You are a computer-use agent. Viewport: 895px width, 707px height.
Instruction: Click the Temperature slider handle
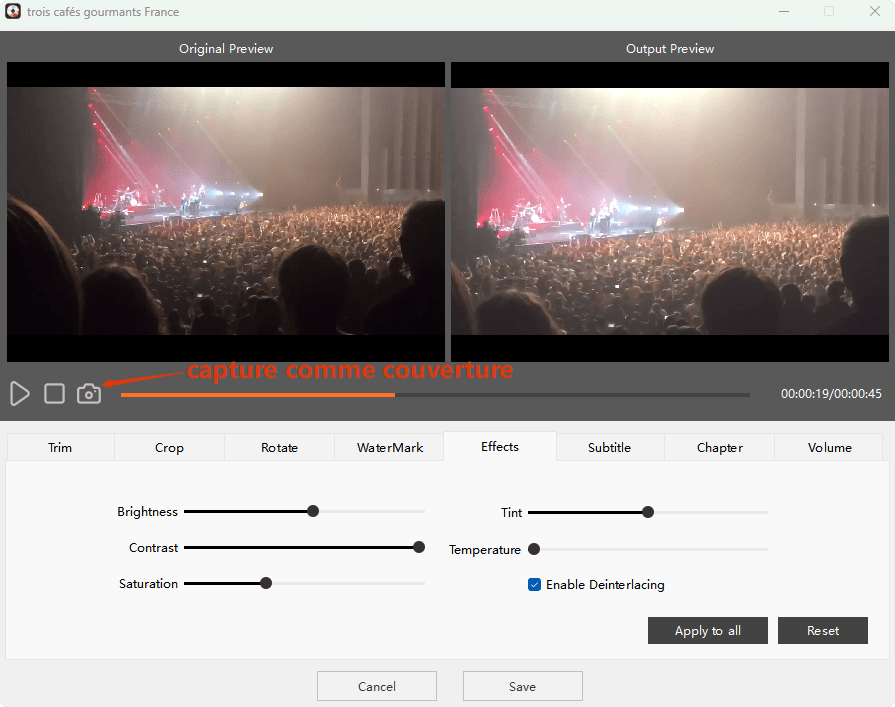(x=534, y=549)
